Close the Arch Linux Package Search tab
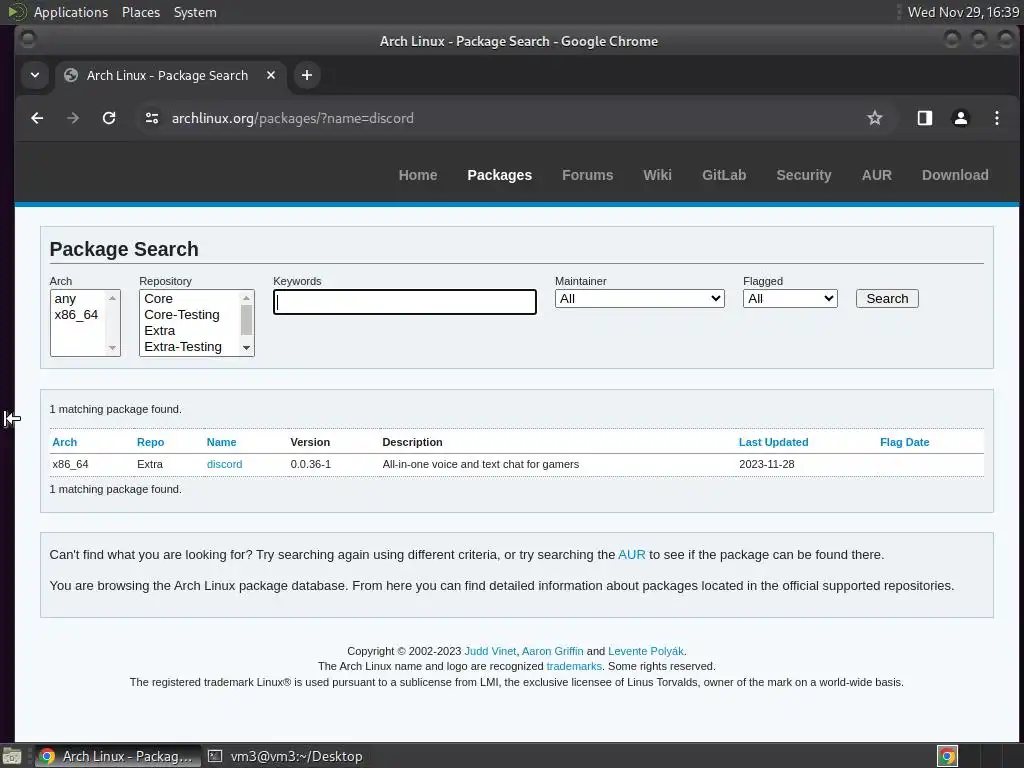 click(x=271, y=75)
